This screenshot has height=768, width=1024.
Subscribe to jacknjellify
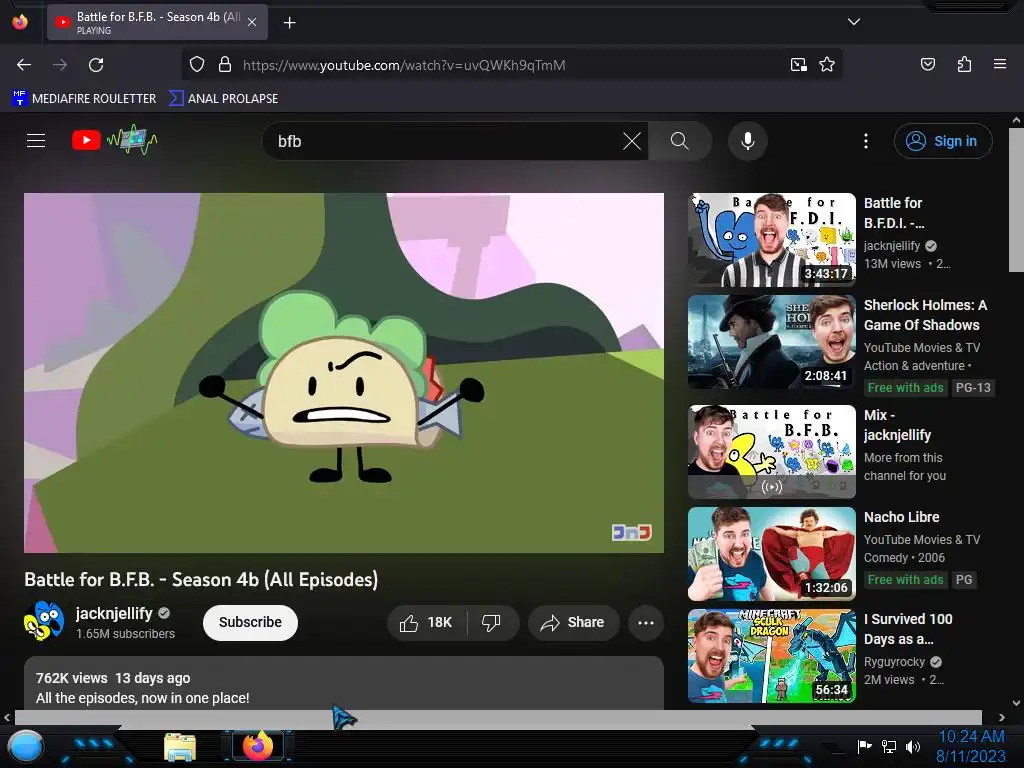[x=250, y=622]
